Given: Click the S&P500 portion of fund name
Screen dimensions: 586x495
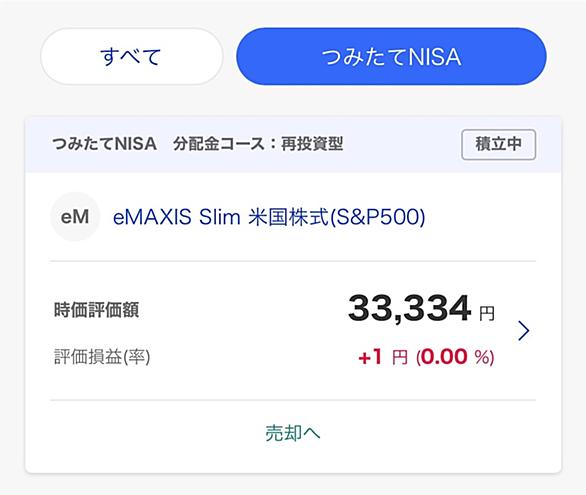Looking at the screenshot, I should (378, 217).
